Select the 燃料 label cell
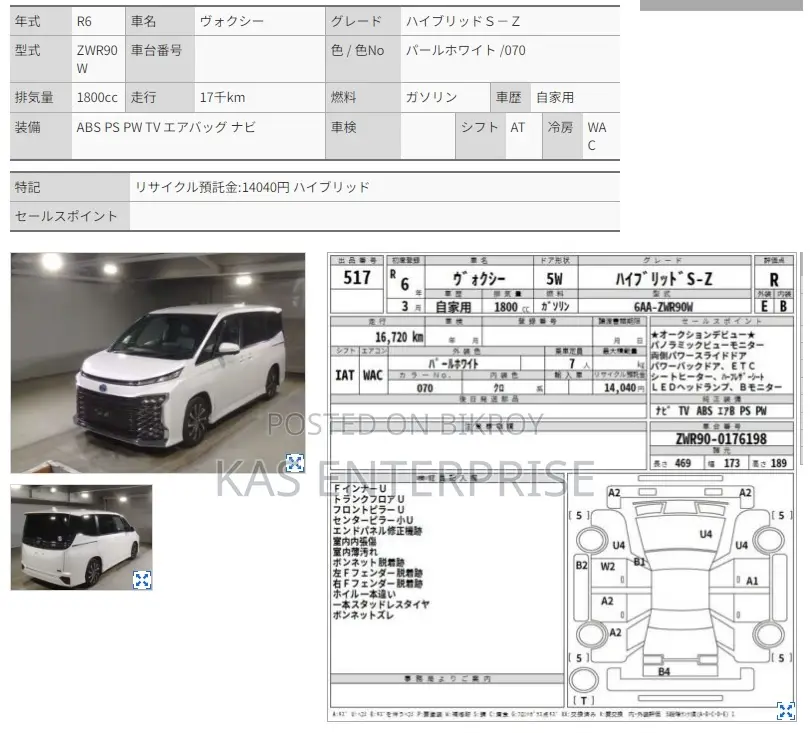This screenshot has height=733, width=810. click(x=363, y=97)
